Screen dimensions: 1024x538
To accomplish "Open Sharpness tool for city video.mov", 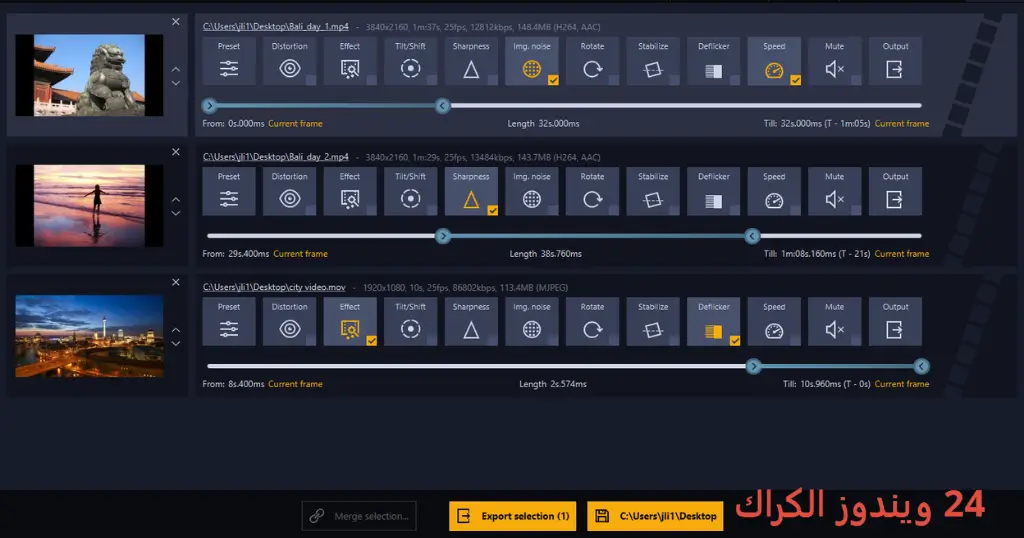I will point(471,321).
